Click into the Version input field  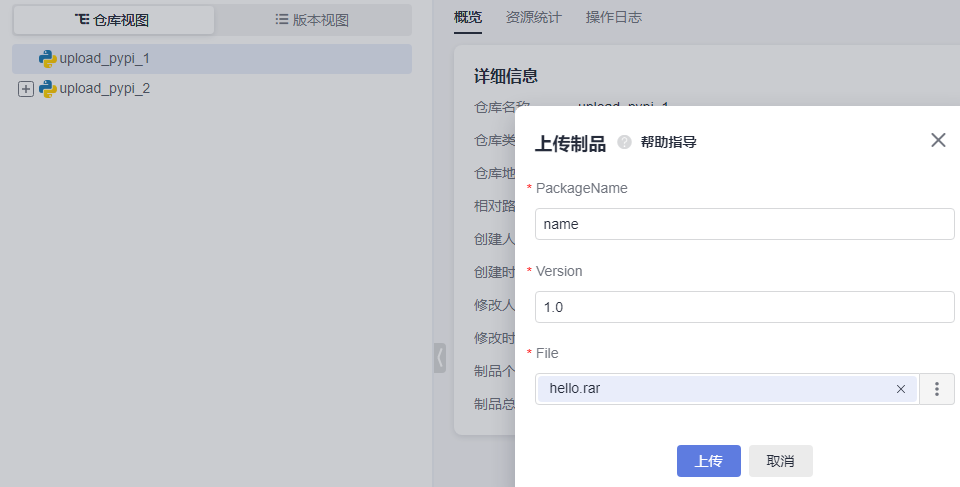pyautogui.click(x=744, y=307)
